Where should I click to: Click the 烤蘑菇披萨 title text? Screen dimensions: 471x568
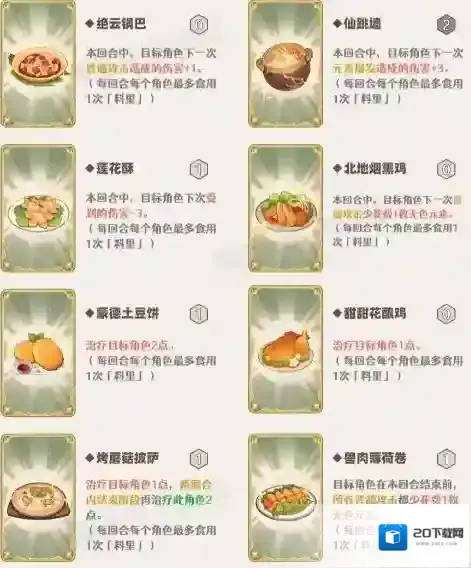pyautogui.click(x=128, y=458)
